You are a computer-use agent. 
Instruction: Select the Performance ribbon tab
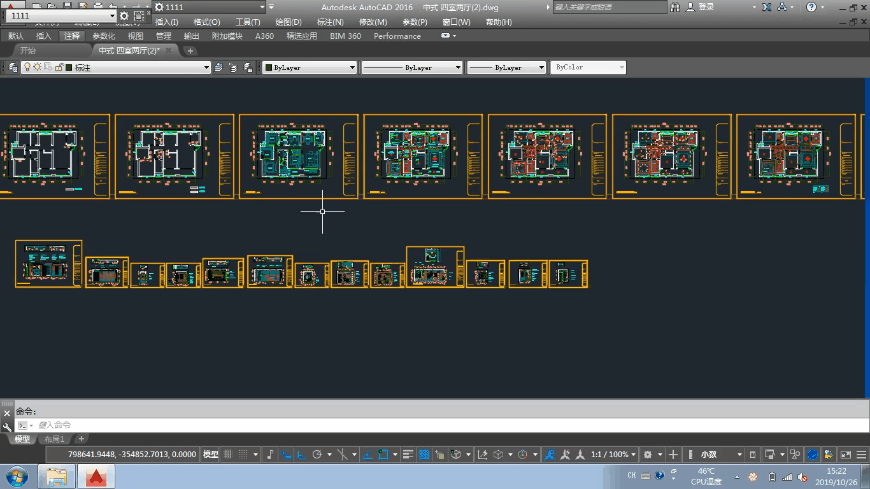397,36
